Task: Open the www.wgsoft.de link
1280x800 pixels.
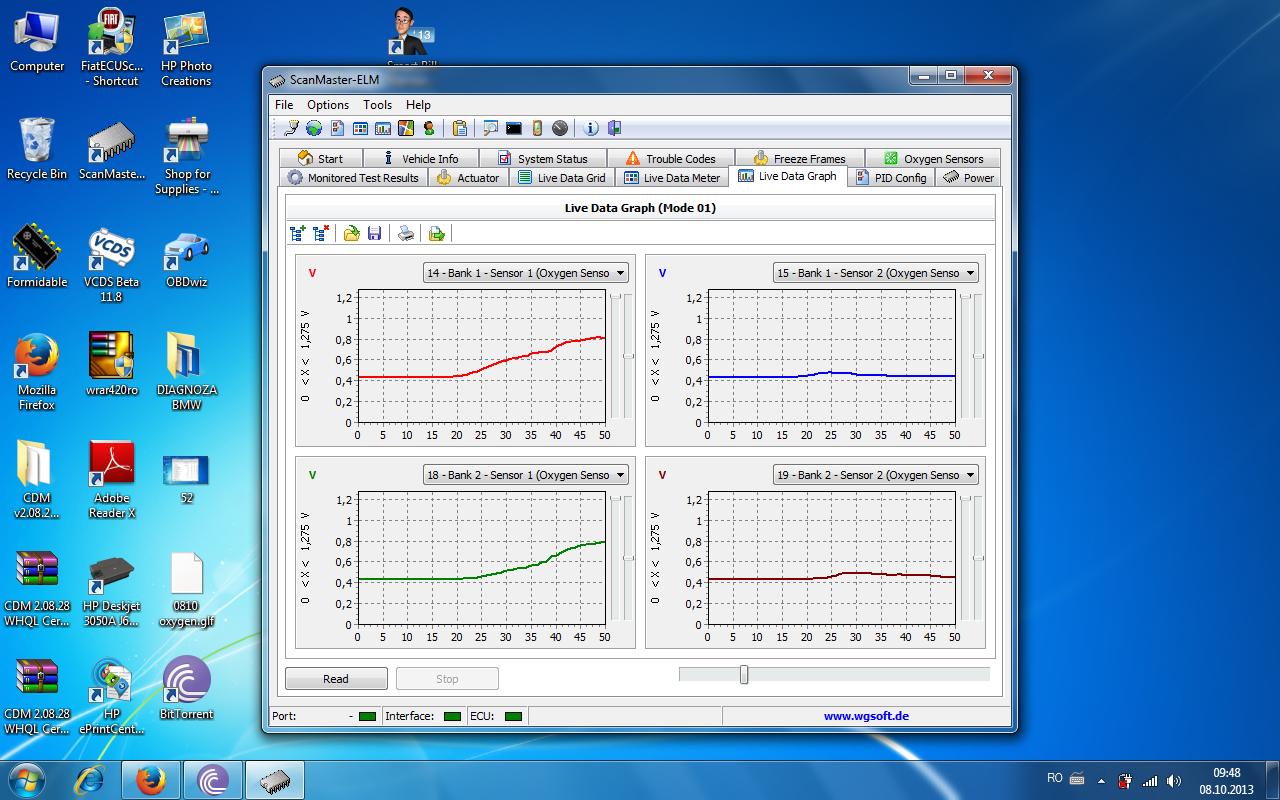Action: pyautogui.click(x=866, y=716)
